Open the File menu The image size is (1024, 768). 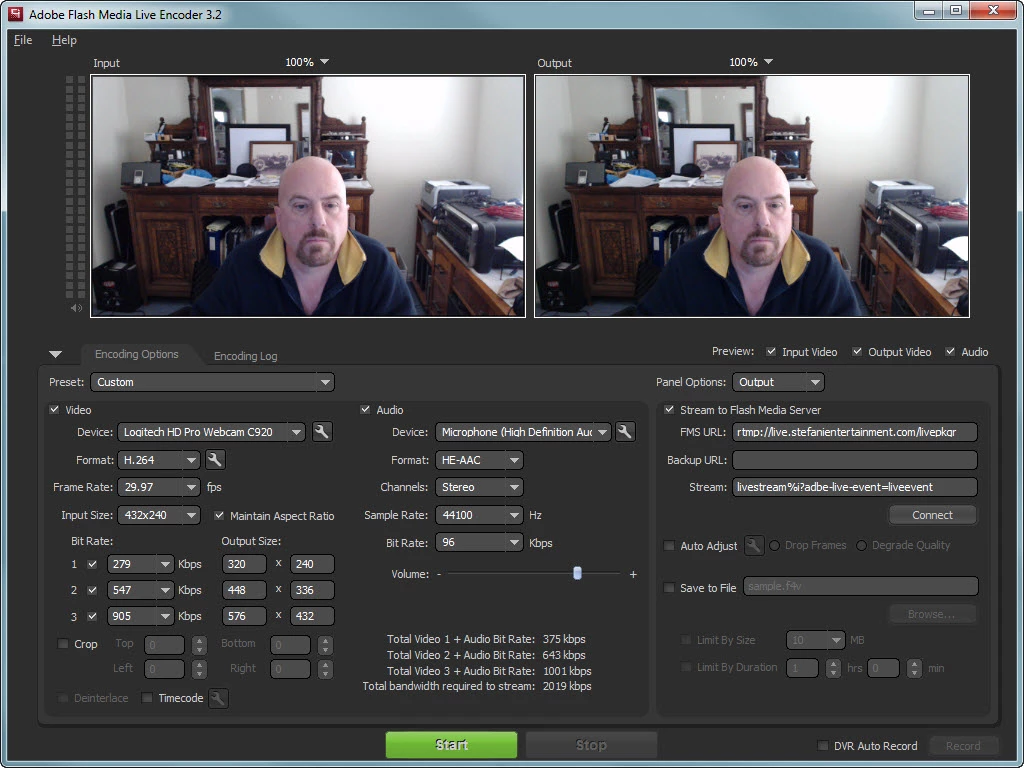[23, 40]
